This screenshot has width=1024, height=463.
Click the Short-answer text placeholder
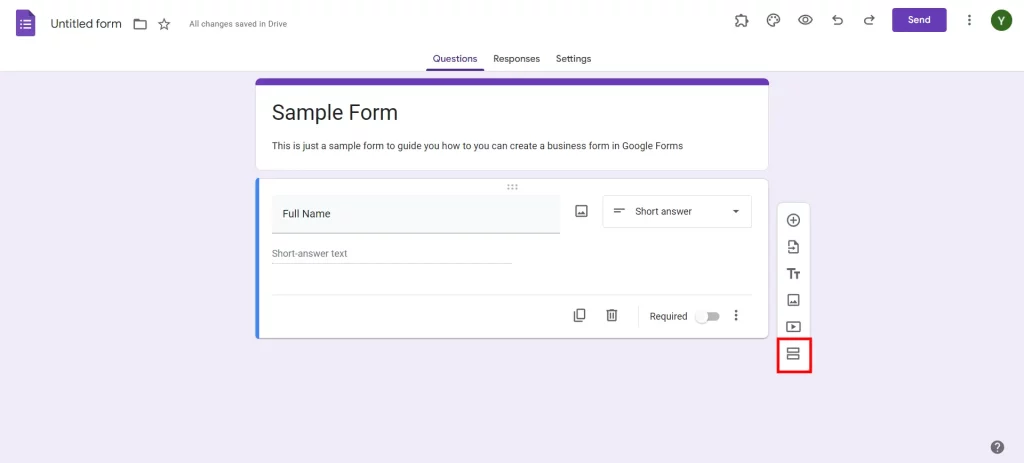[x=310, y=253]
